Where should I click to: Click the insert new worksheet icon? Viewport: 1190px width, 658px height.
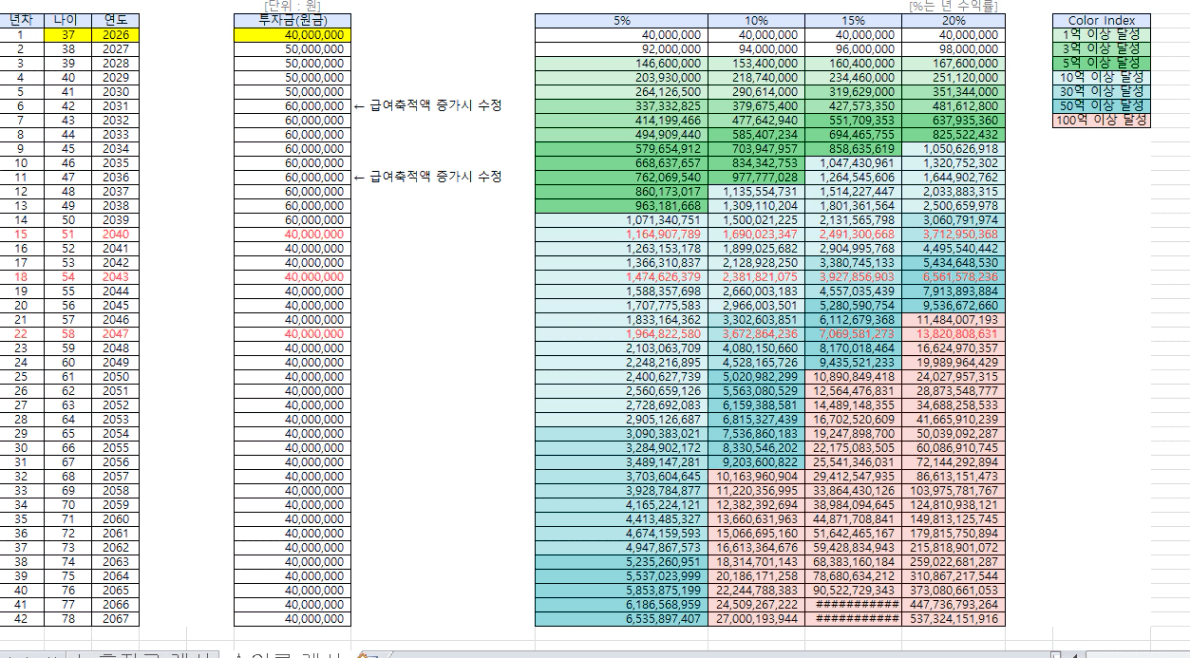[366, 655]
